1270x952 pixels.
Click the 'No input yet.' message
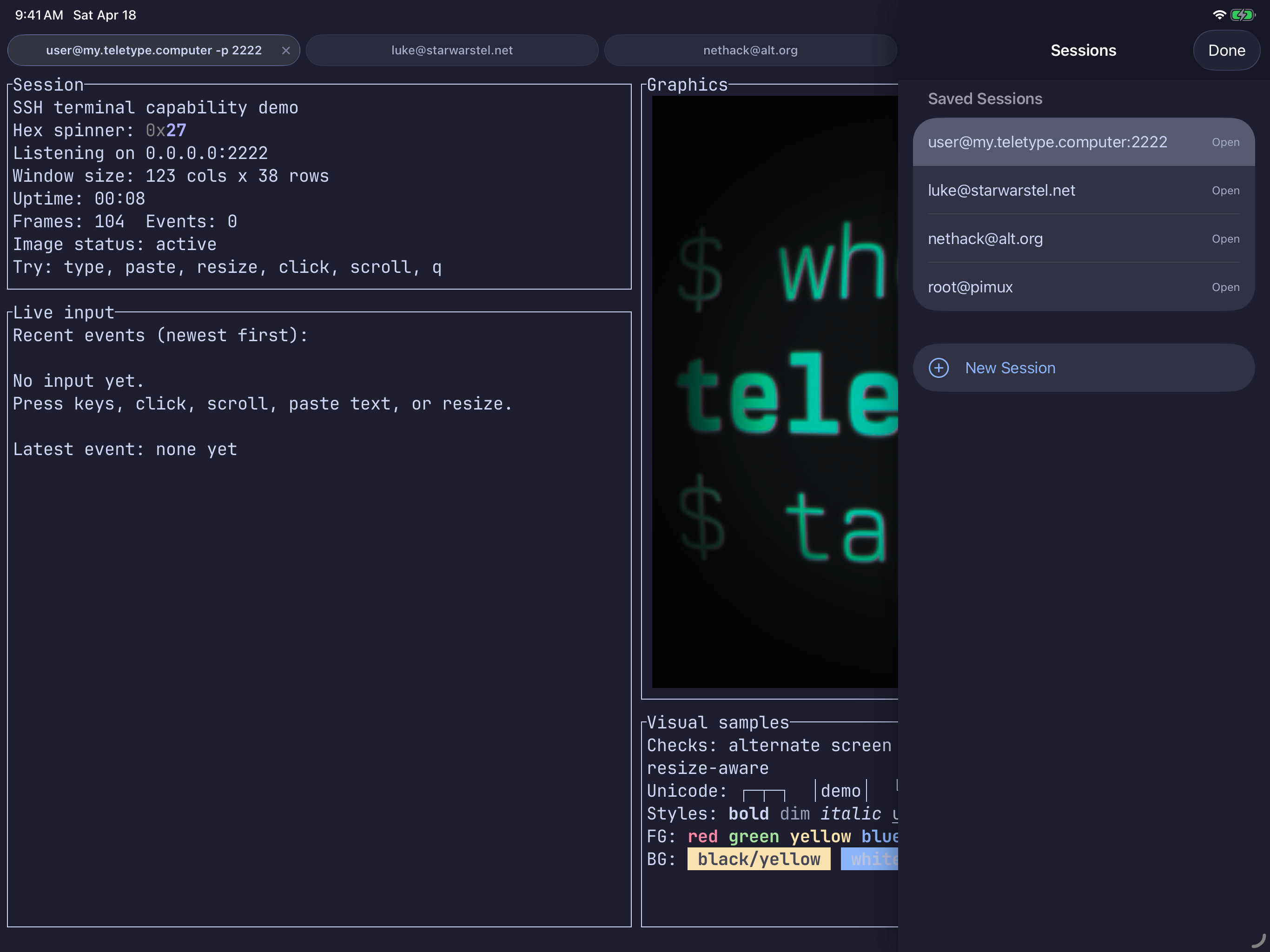(78, 381)
